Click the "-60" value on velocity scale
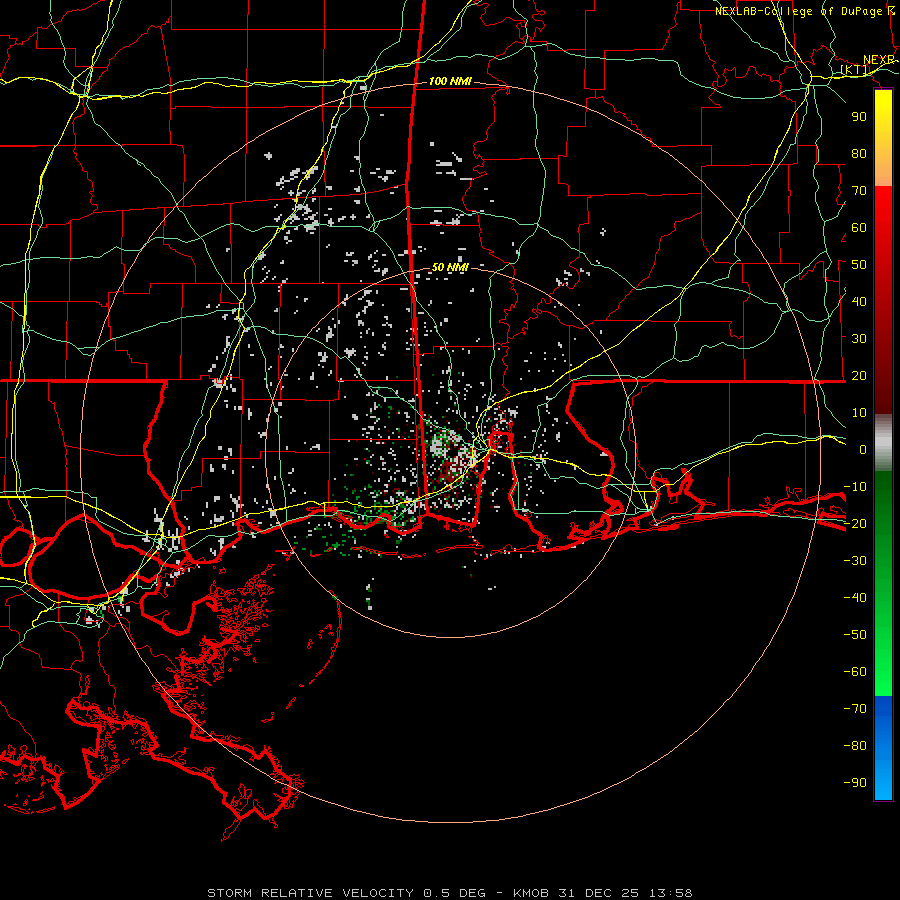The height and width of the screenshot is (900, 900). pos(855,672)
